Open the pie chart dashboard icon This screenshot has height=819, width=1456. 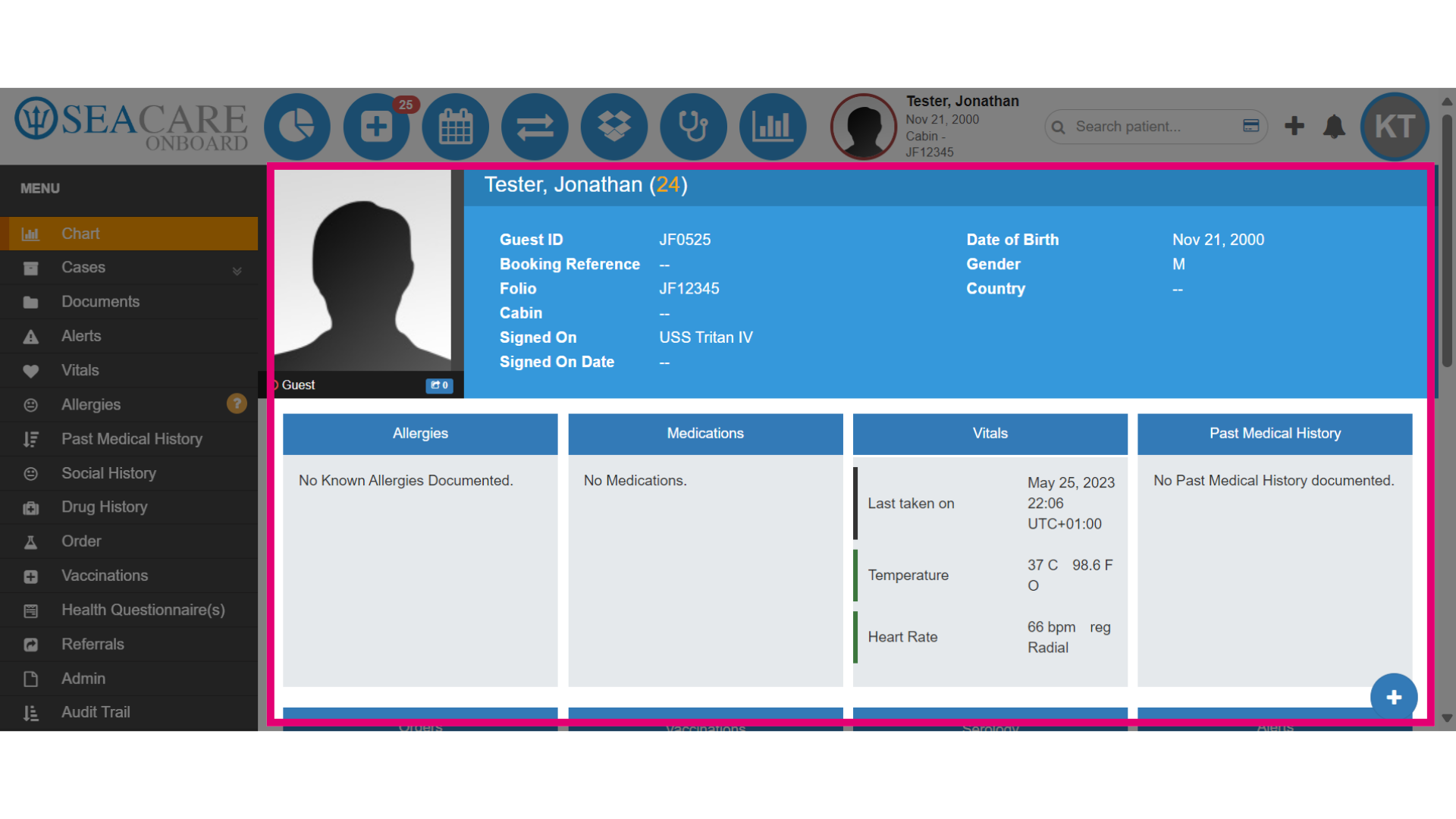[297, 127]
